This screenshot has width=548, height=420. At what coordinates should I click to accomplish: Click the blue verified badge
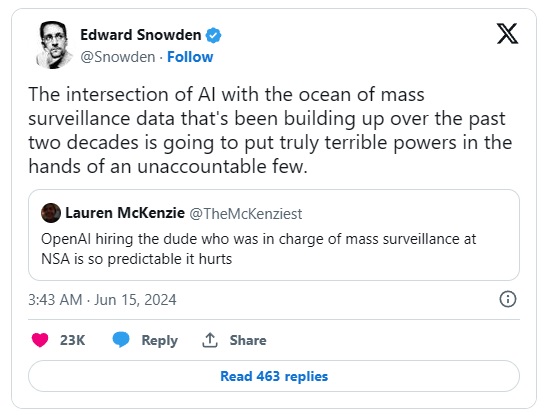click(x=213, y=35)
